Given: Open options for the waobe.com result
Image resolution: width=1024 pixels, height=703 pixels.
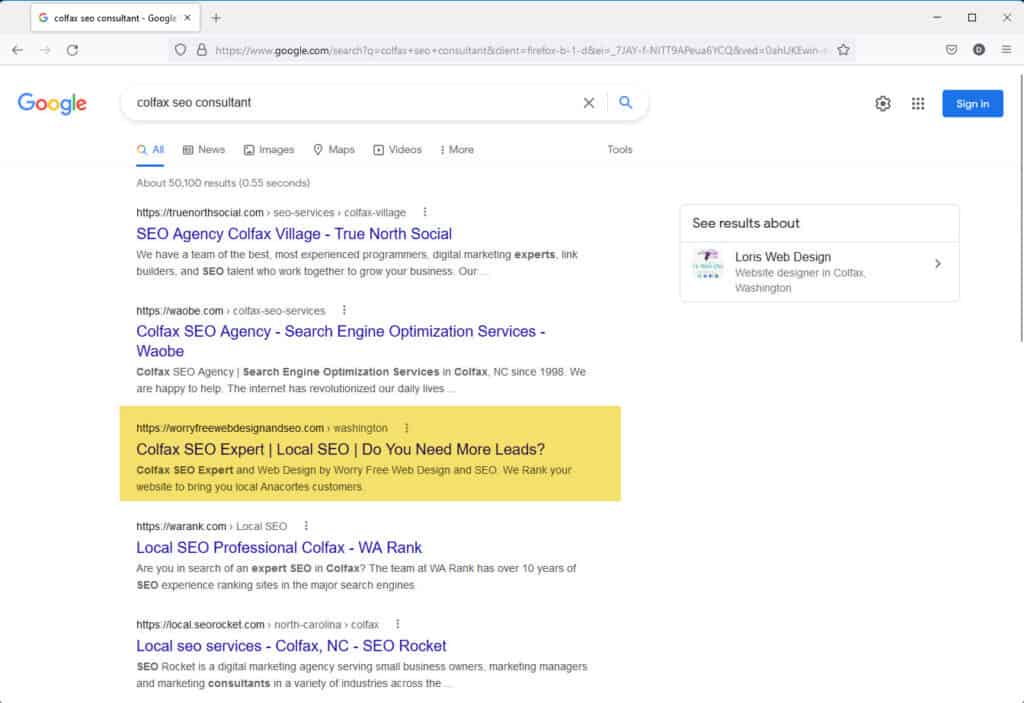Looking at the screenshot, I should pyautogui.click(x=344, y=310).
